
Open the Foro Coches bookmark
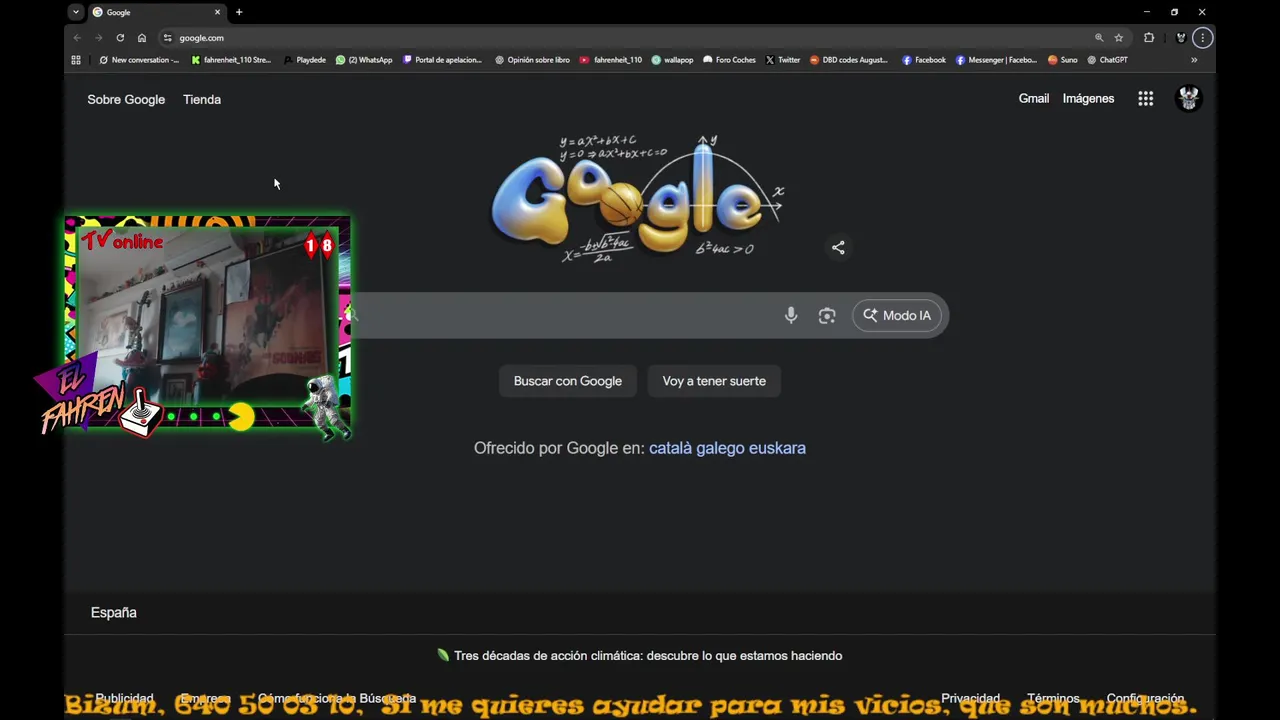[x=729, y=60]
